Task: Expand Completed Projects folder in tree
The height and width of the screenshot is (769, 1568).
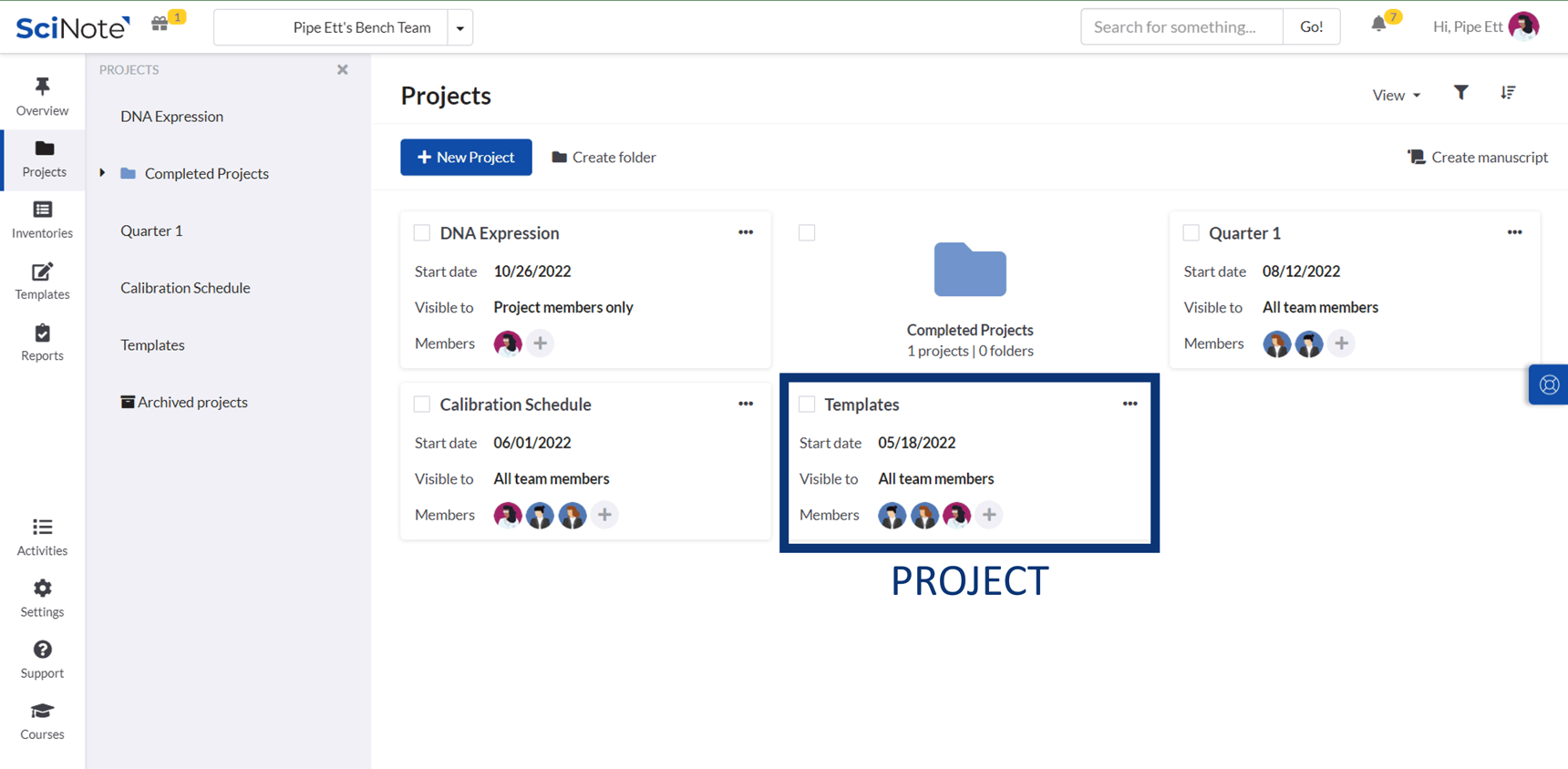Action: coord(102,173)
